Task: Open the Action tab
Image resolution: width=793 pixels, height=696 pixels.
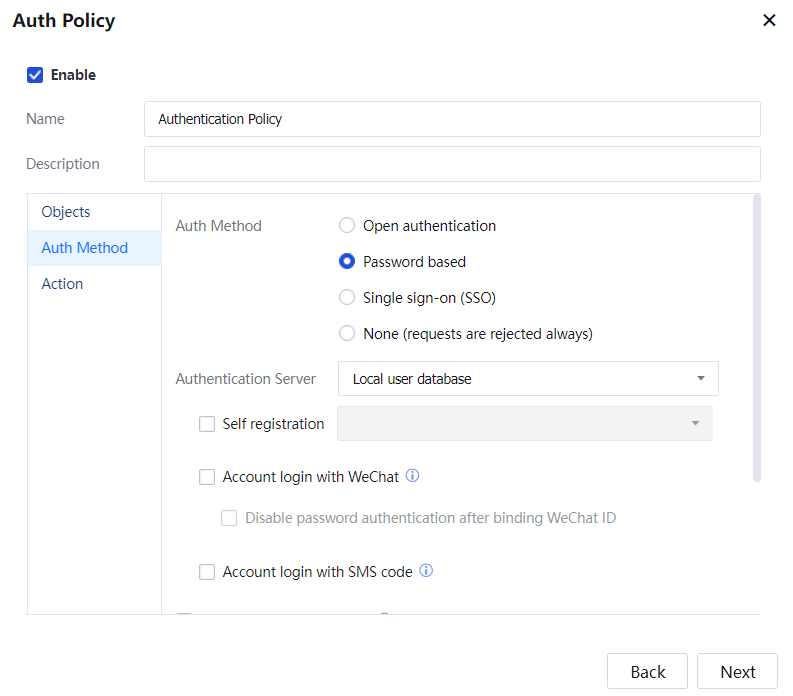Action: coord(62,284)
